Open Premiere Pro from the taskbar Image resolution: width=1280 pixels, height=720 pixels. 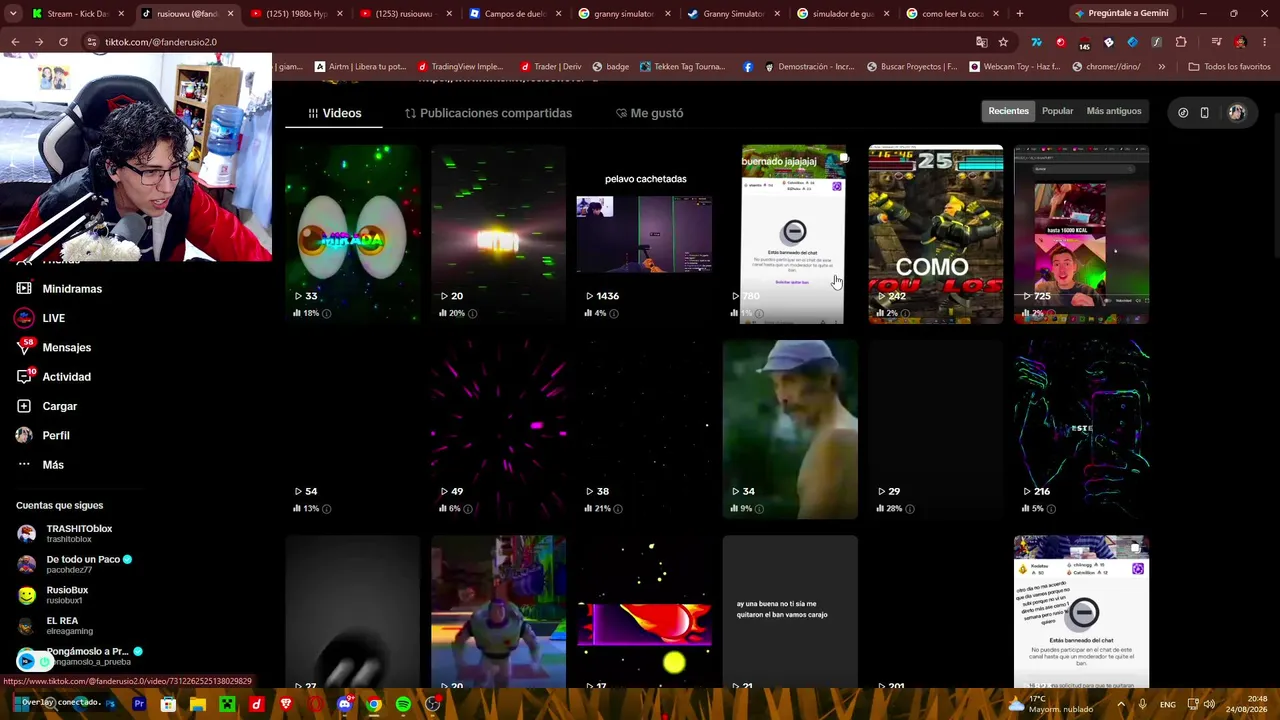139,704
